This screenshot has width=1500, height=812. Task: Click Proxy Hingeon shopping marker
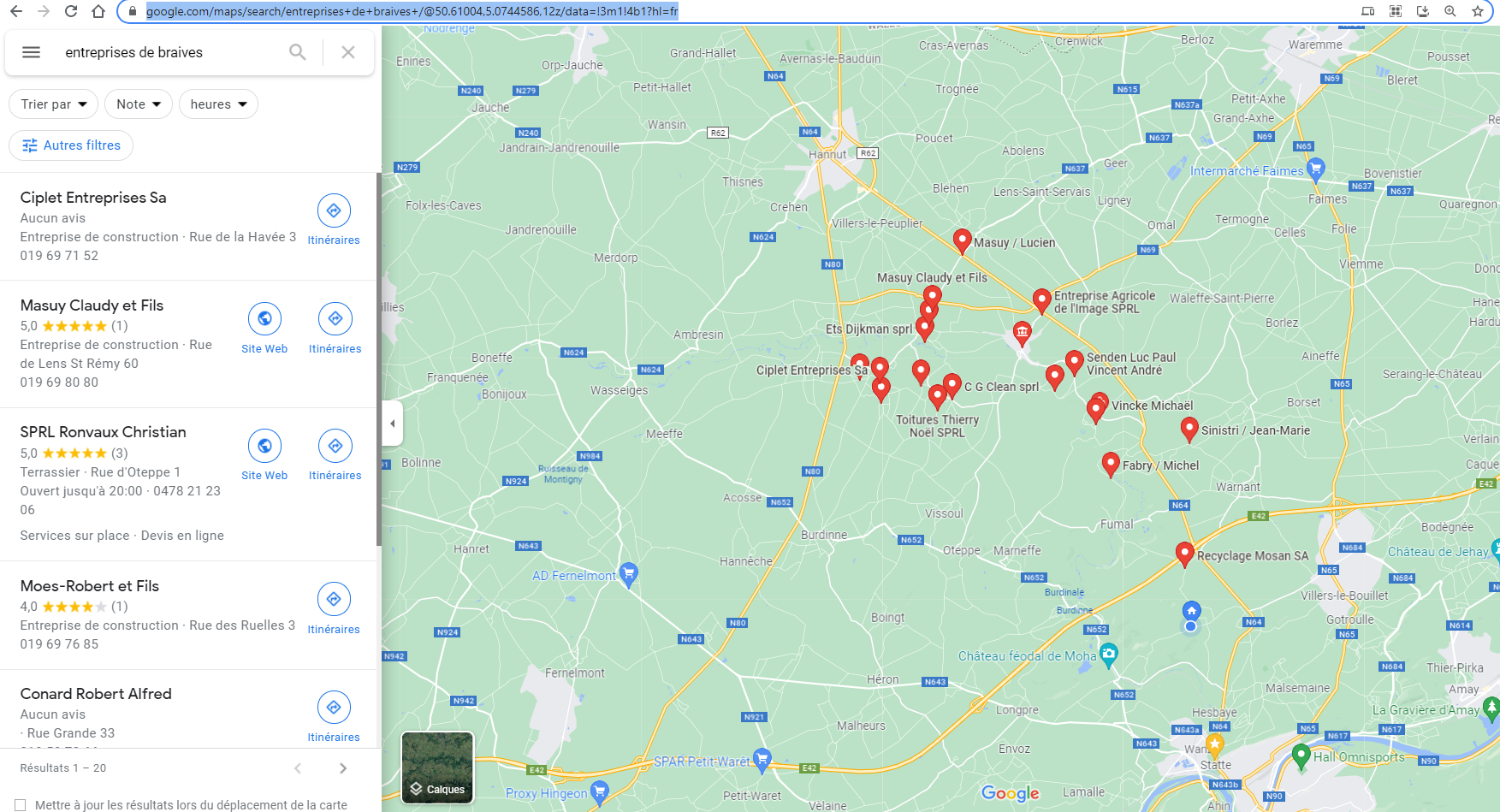tap(600, 792)
